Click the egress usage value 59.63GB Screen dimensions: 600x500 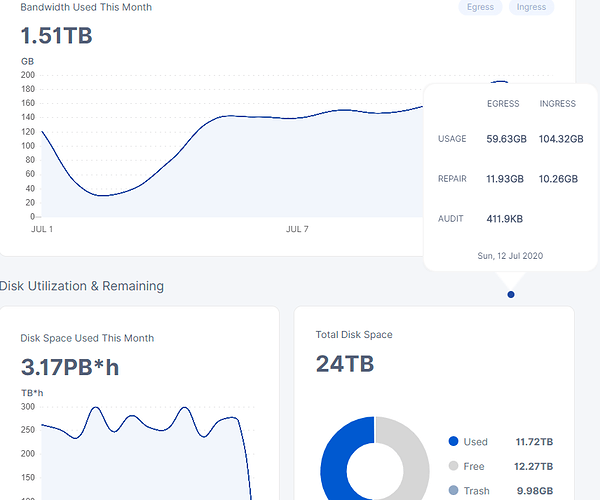pyautogui.click(x=506, y=139)
